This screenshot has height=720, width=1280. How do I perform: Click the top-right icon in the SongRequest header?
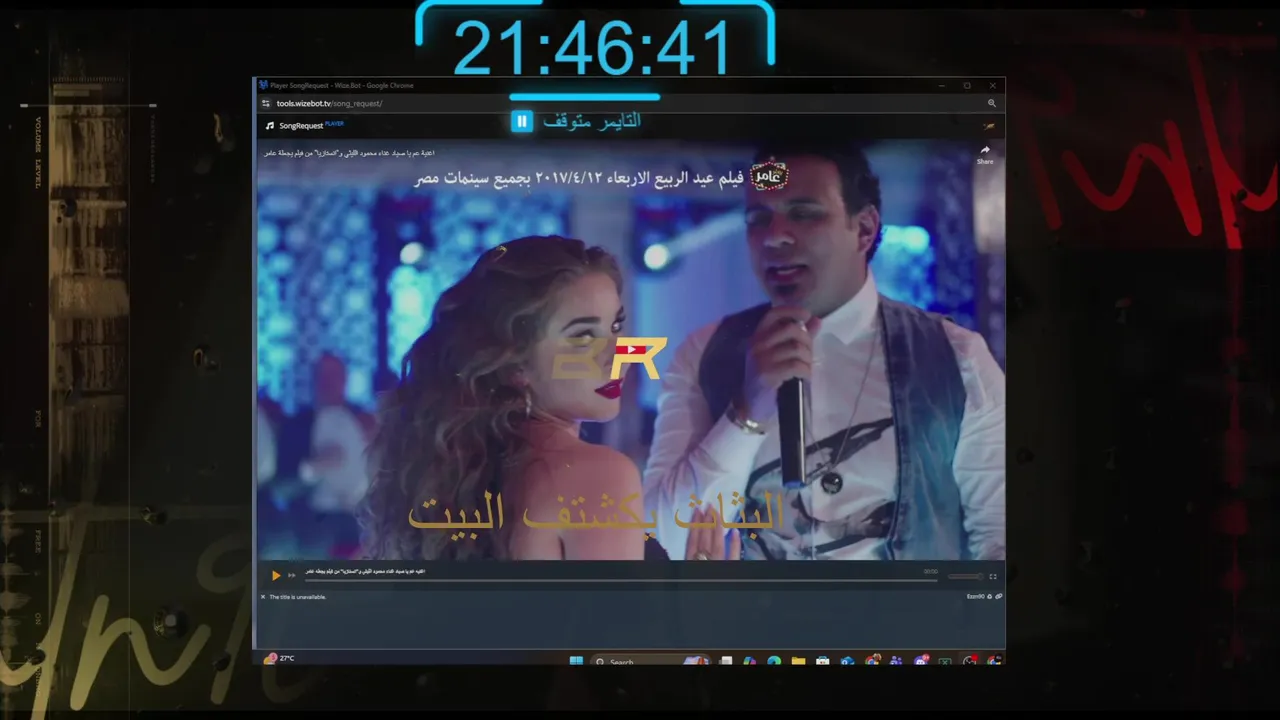[x=989, y=126]
